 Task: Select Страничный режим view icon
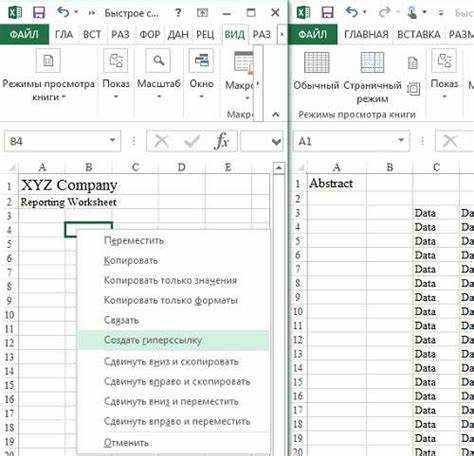pos(372,62)
